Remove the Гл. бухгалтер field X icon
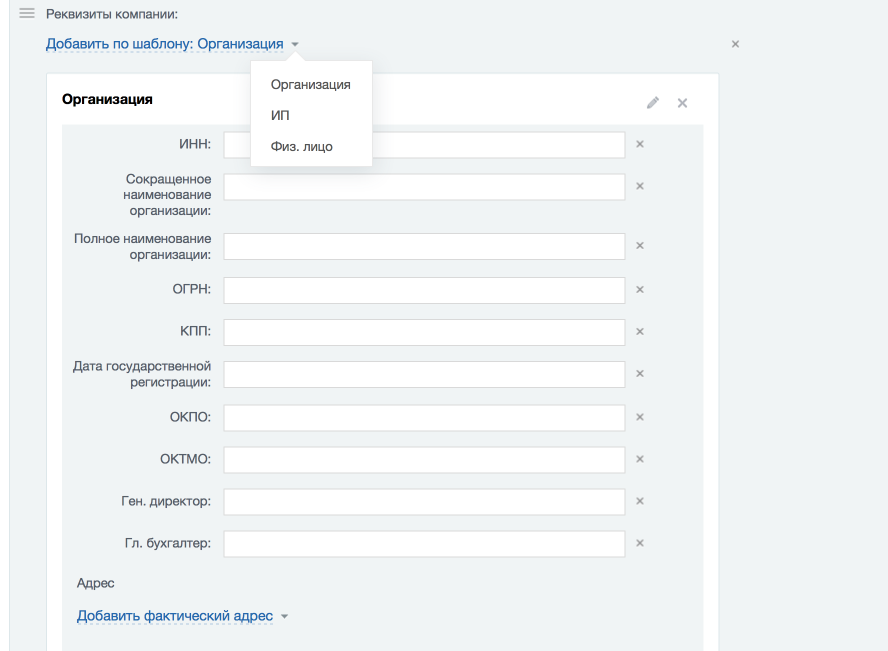Viewport: 888px width, 651px height. (x=640, y=543)
